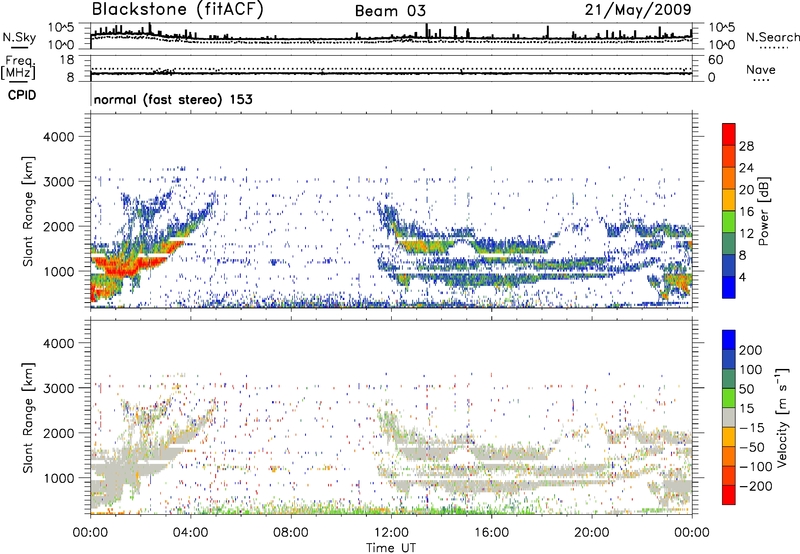Click the blue bottom of the Power color bar
This screenshot has width=800, height=554.
pos(729,287)
